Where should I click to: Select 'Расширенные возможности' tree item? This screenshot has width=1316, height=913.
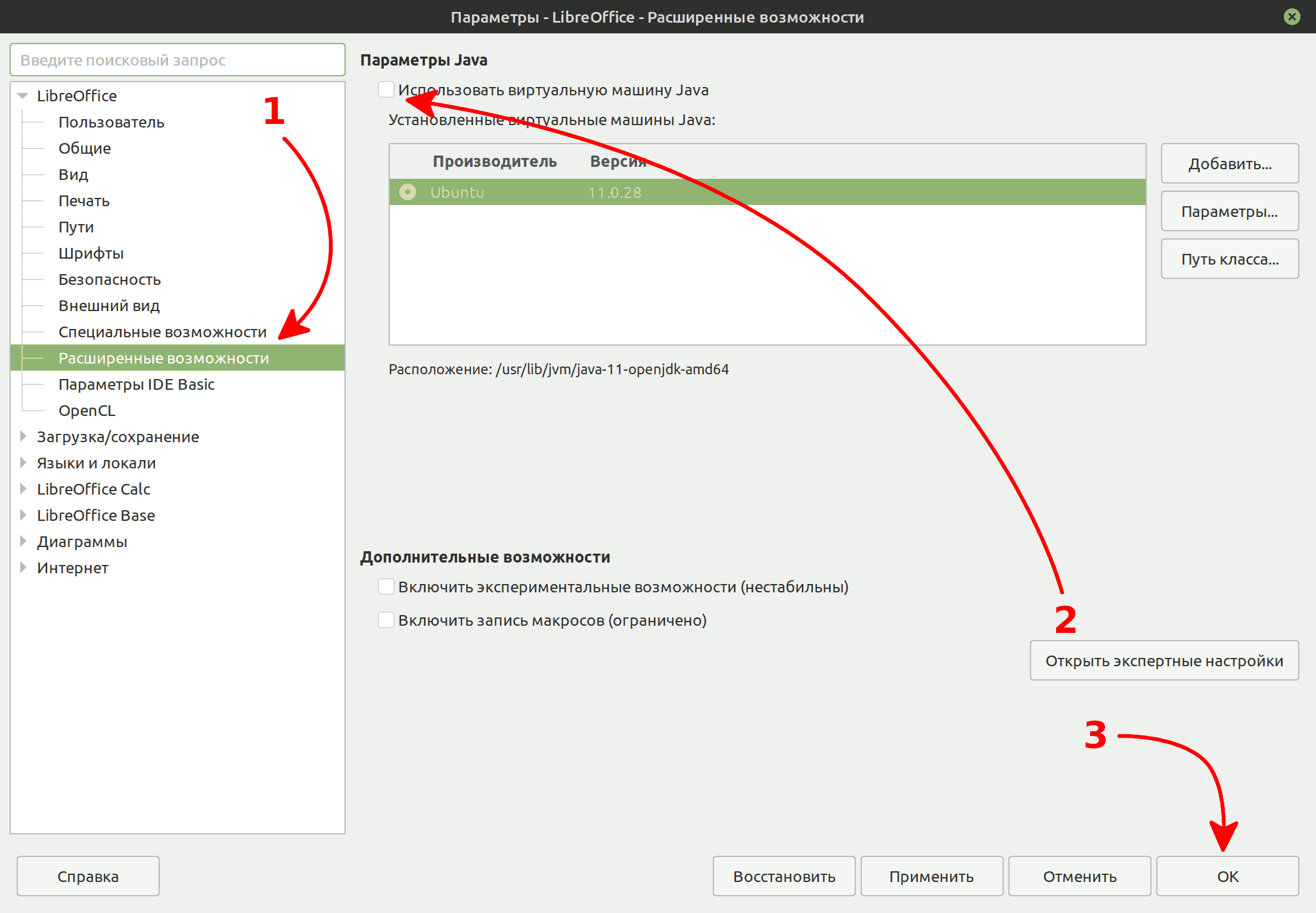[178, 358]
